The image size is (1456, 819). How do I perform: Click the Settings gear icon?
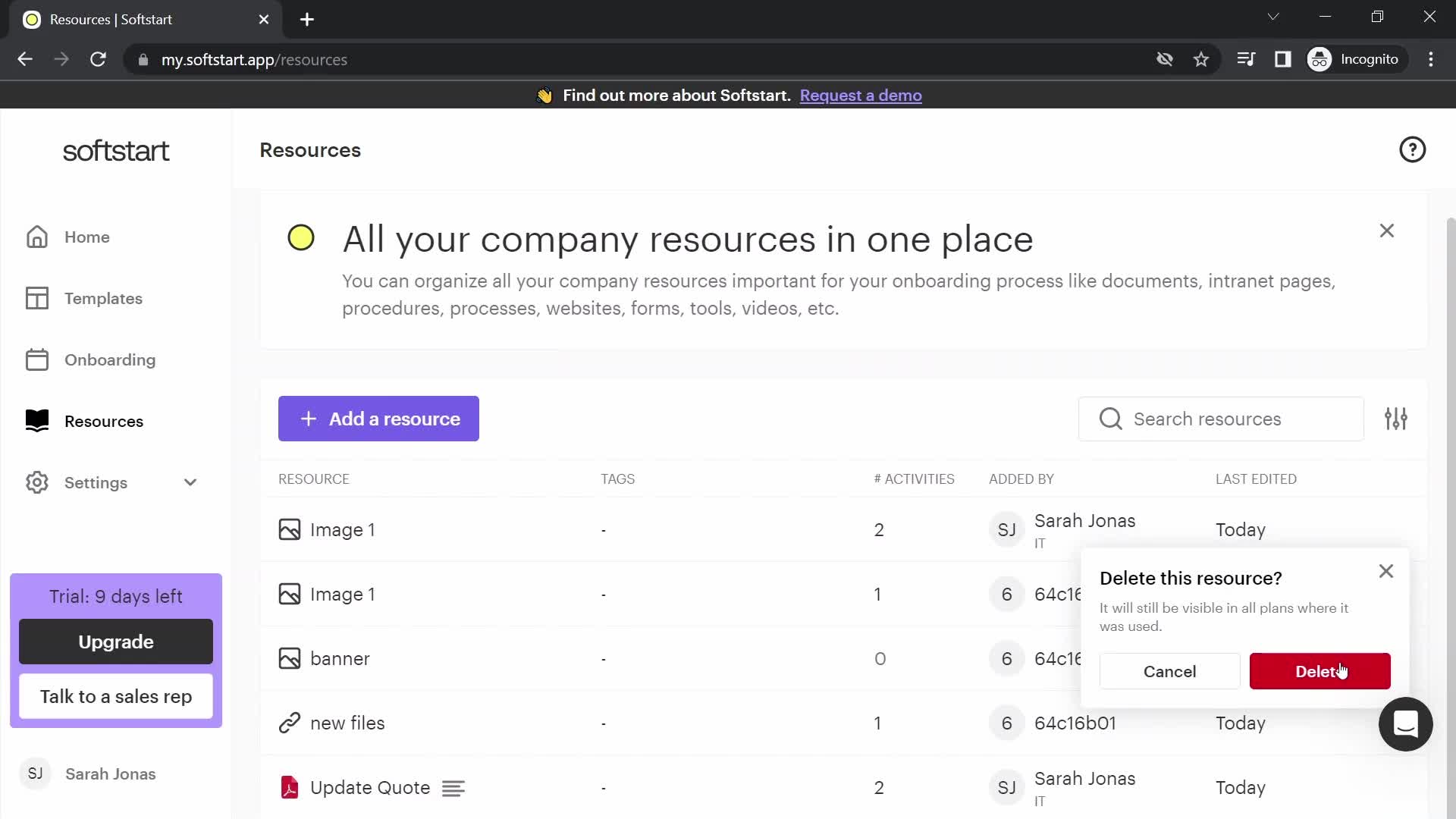(x=37, y=482)
